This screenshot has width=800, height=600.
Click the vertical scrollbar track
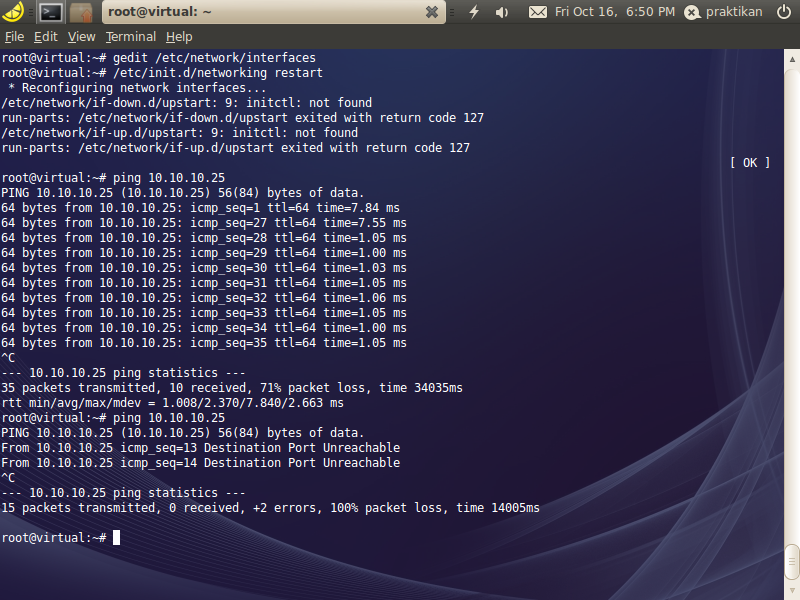tap(792, 300)
